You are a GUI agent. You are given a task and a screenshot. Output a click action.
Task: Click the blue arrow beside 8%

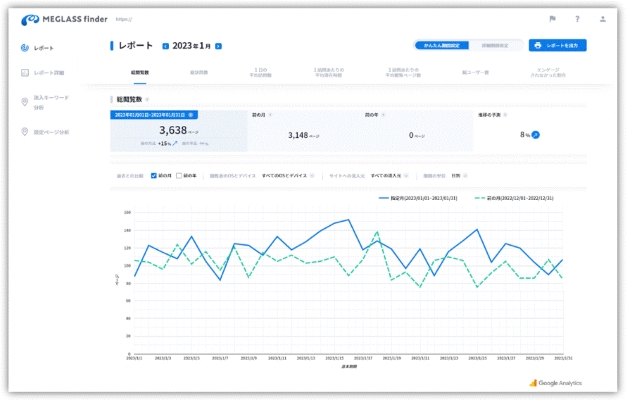tap(536, 135)
